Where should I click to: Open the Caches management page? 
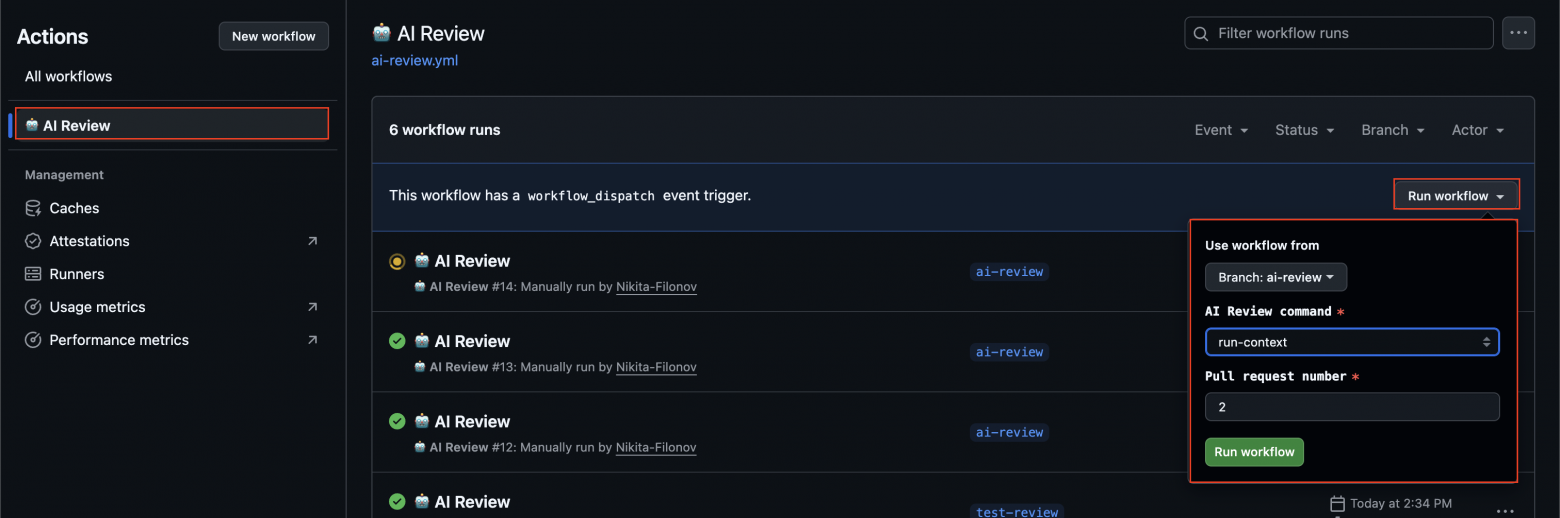coord(74,208)
